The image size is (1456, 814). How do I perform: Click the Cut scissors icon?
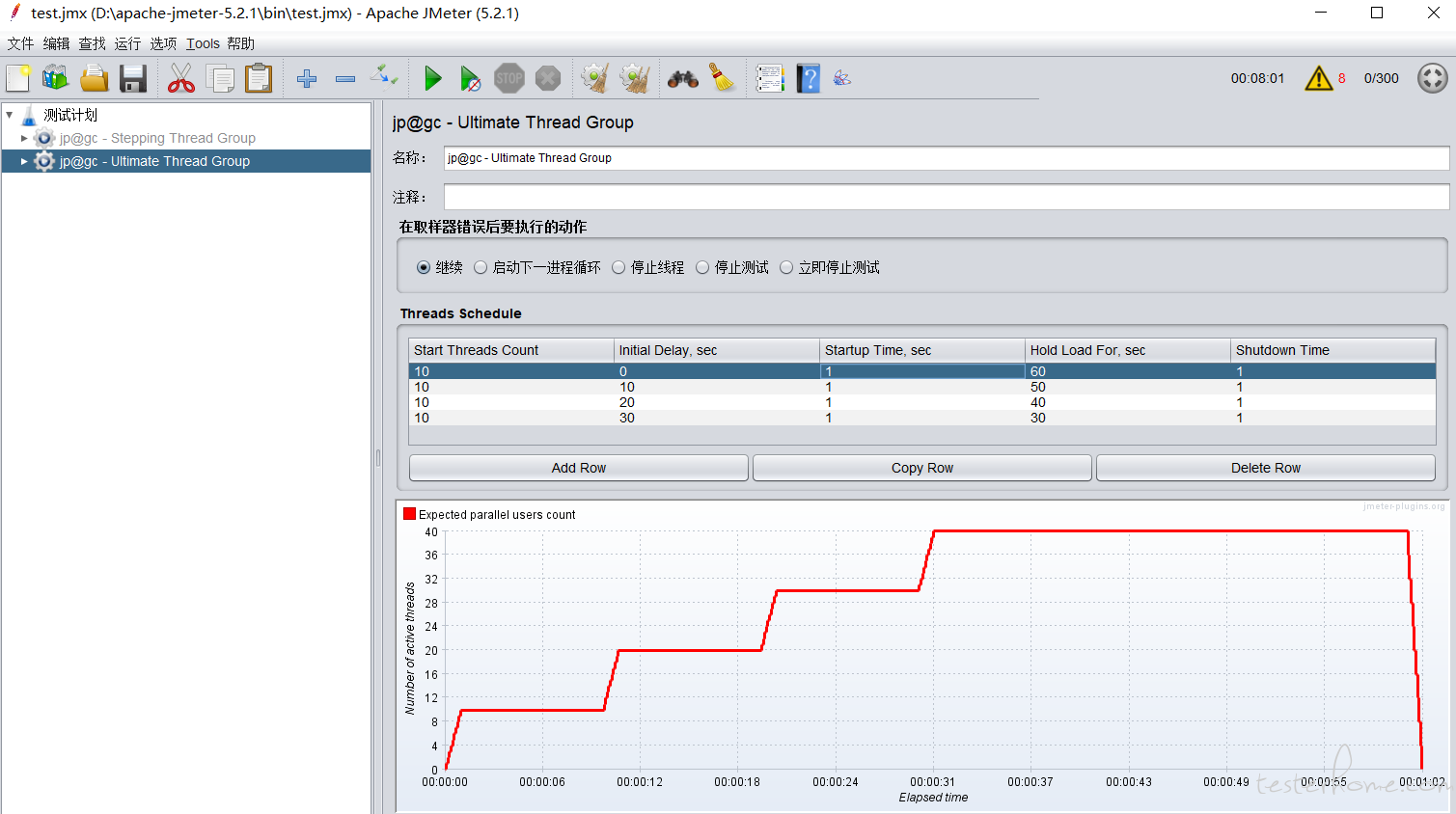181,78
